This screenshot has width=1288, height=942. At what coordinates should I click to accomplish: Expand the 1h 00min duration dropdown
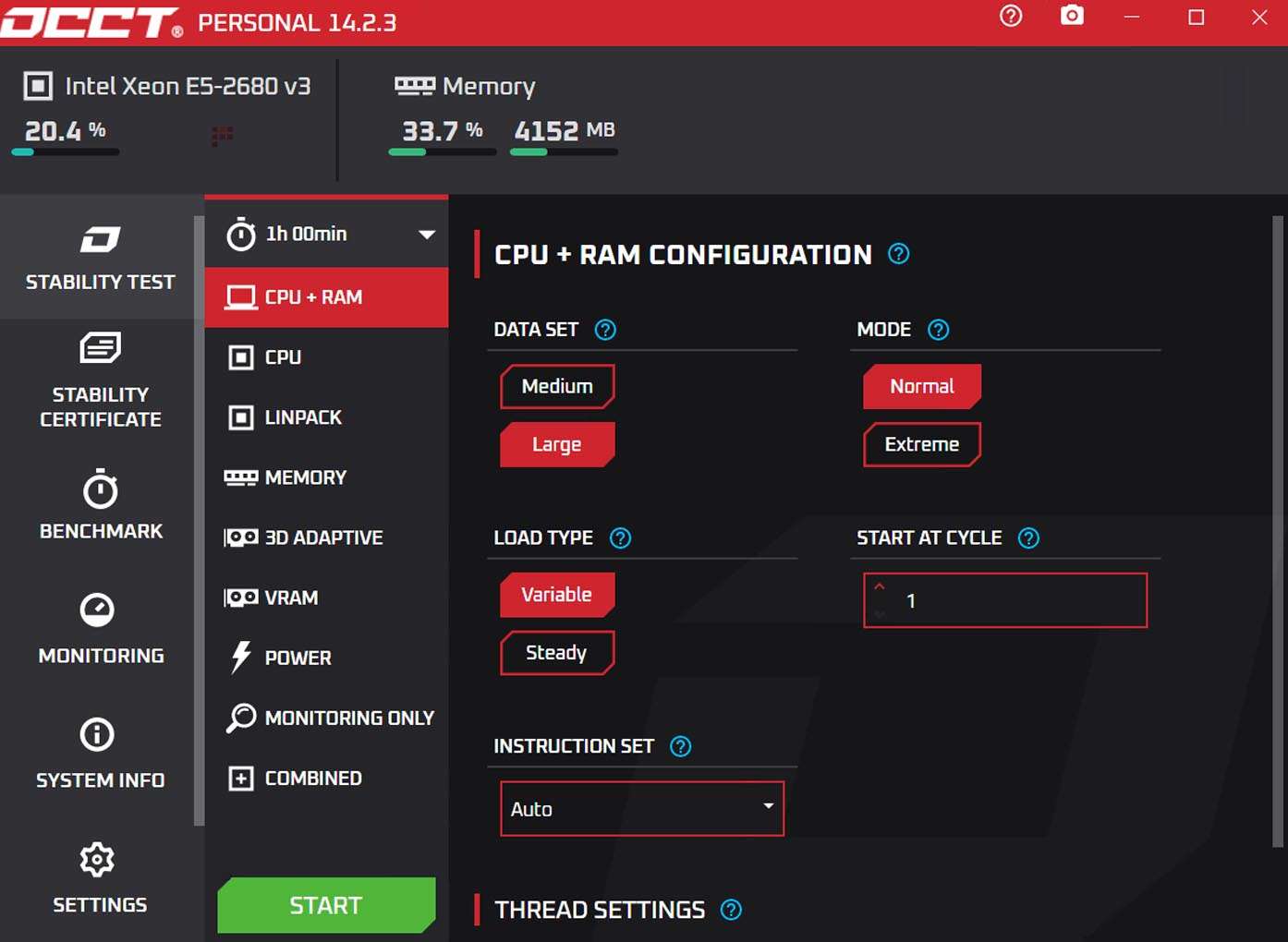pos(426,235)
